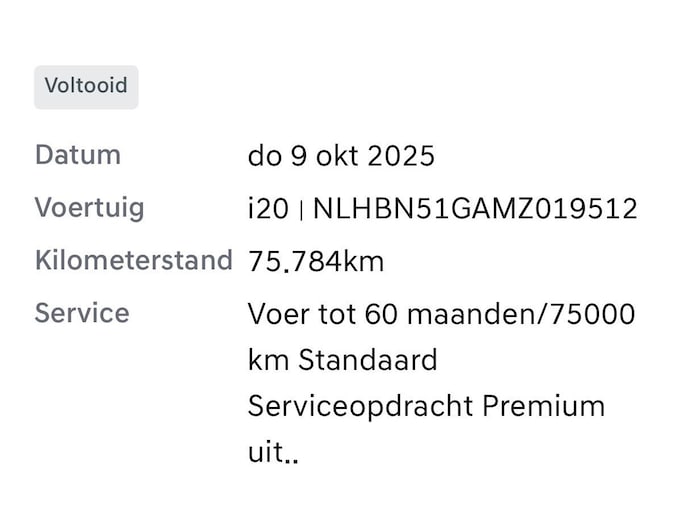Click the Voltooid status badge
Screen dimensions: 685x513
[x=86, y=87]
